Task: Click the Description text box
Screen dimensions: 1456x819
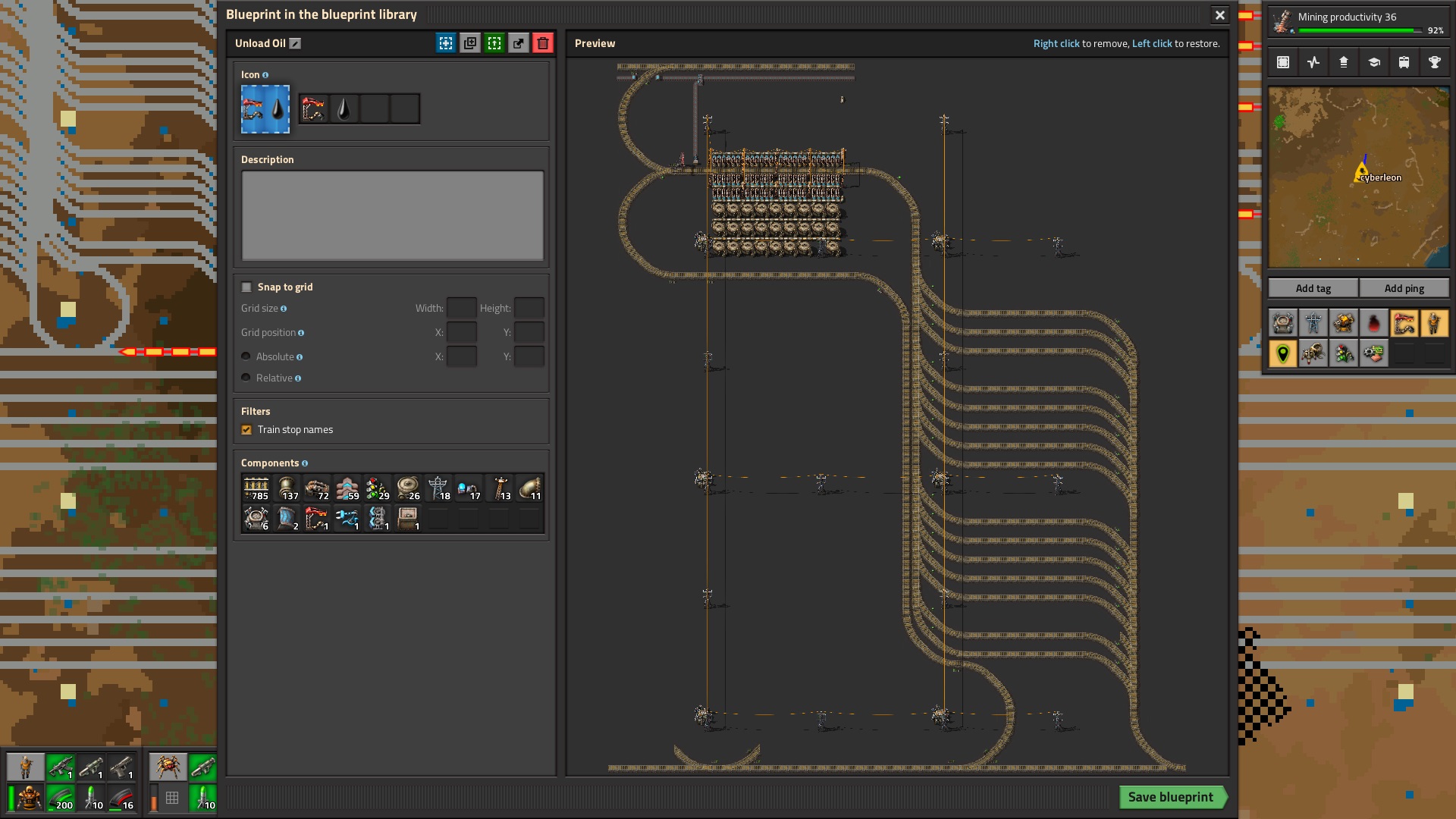Action: (392, 215)
